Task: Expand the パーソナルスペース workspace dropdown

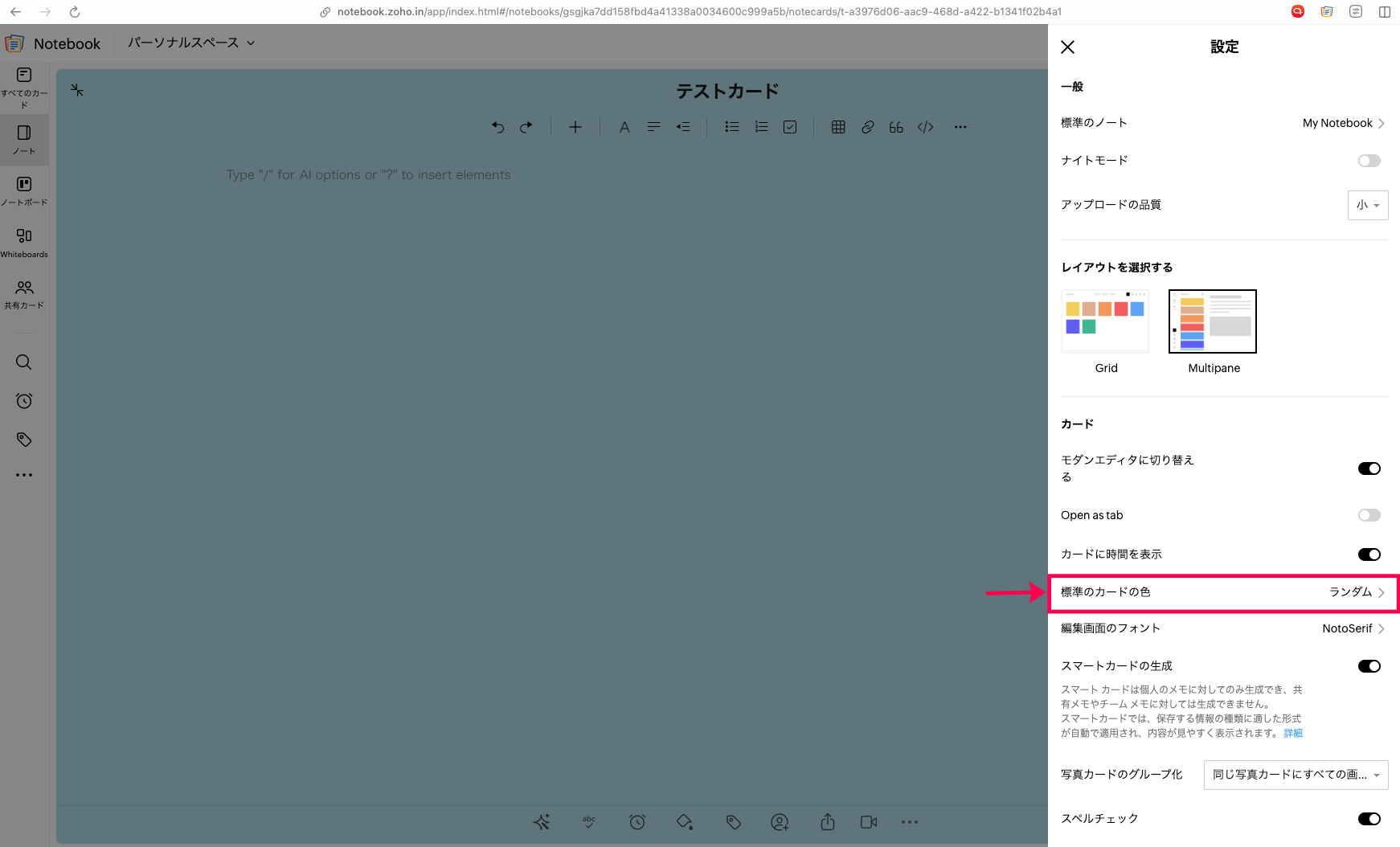Action: (191, 43)
